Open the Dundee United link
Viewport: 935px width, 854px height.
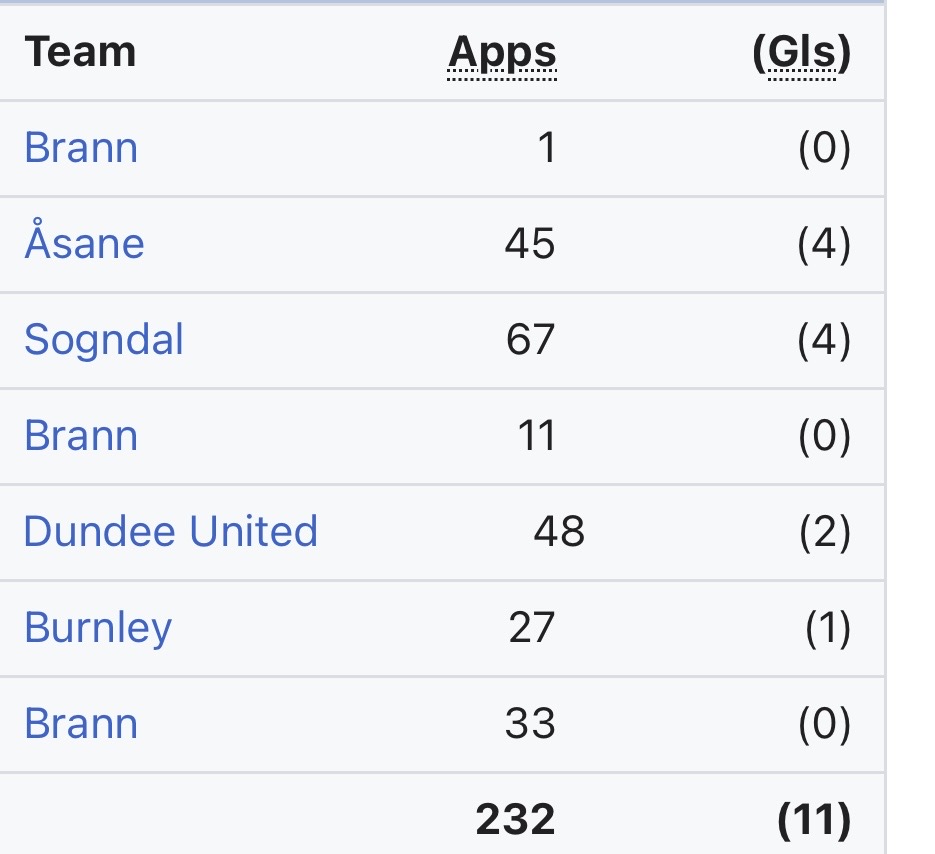click(x=170, y=531)
